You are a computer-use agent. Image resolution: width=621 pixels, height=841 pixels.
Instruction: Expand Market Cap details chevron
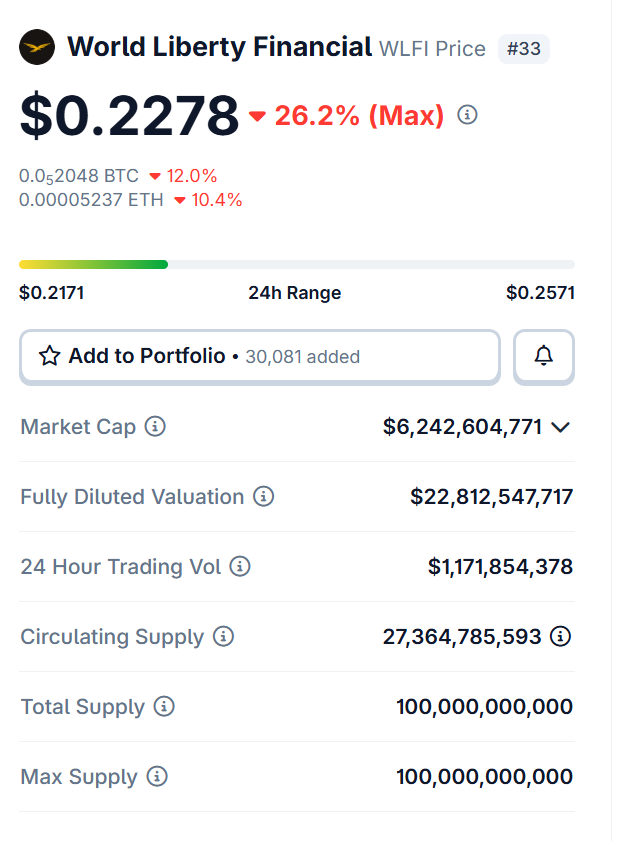click(560, 427)
